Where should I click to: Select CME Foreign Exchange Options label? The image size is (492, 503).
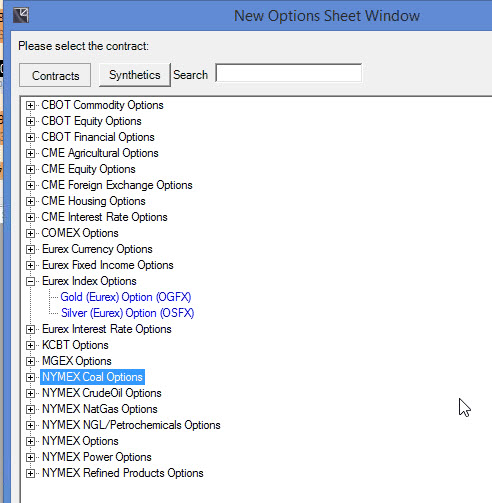117,185
